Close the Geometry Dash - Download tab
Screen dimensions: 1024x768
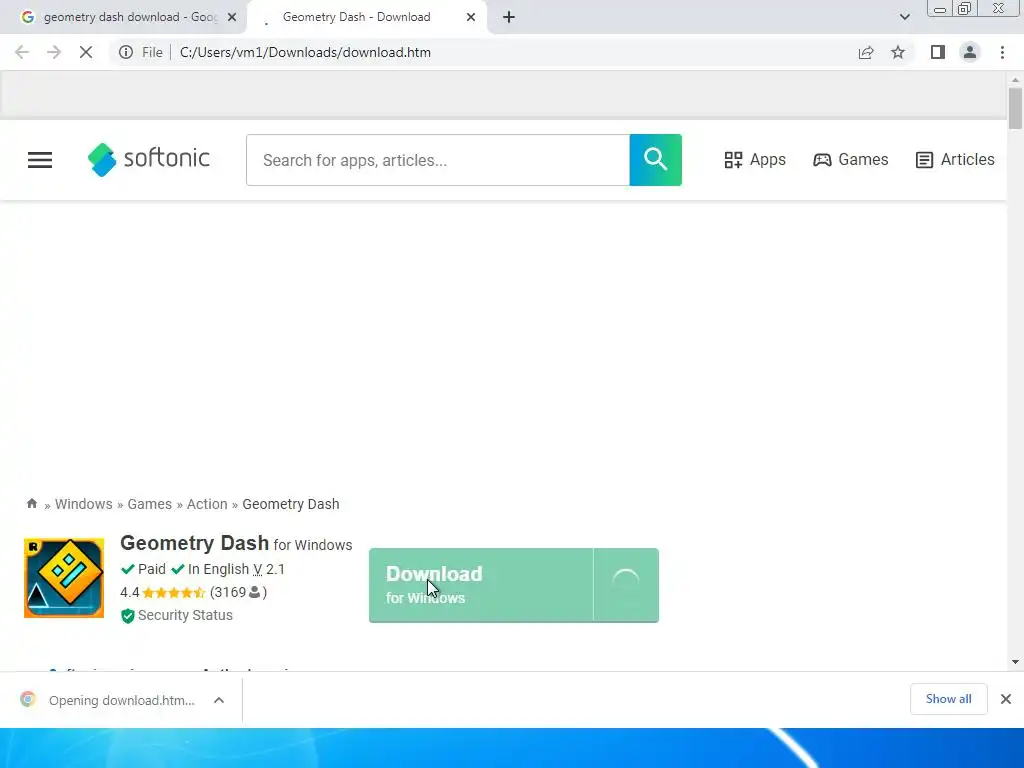[x=471, y=17]
